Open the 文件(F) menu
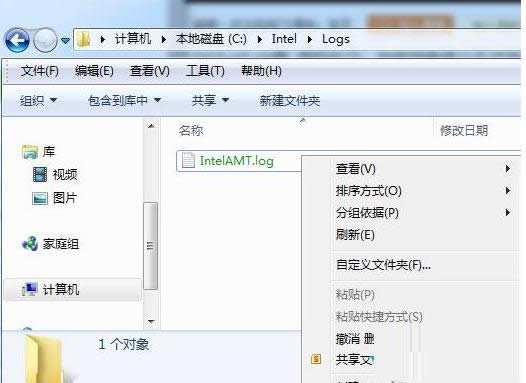Viewport: 526px width, 383px height. pyautogui.click(x=40, y=71)
